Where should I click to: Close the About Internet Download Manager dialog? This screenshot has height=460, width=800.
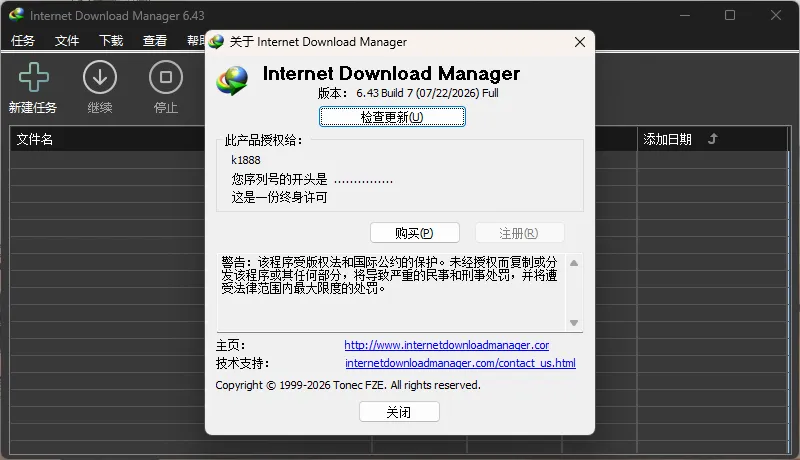coord(580,42)
